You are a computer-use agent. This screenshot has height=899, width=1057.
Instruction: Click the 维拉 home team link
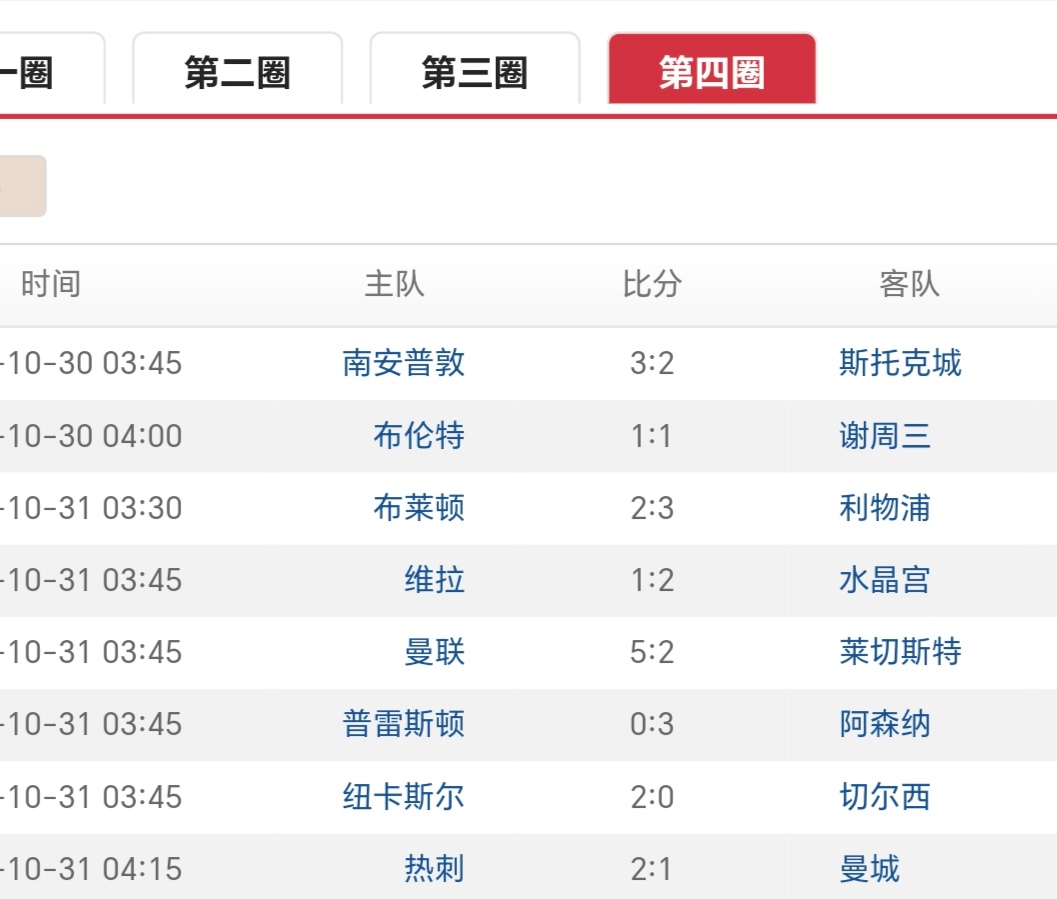coord(434,580)
